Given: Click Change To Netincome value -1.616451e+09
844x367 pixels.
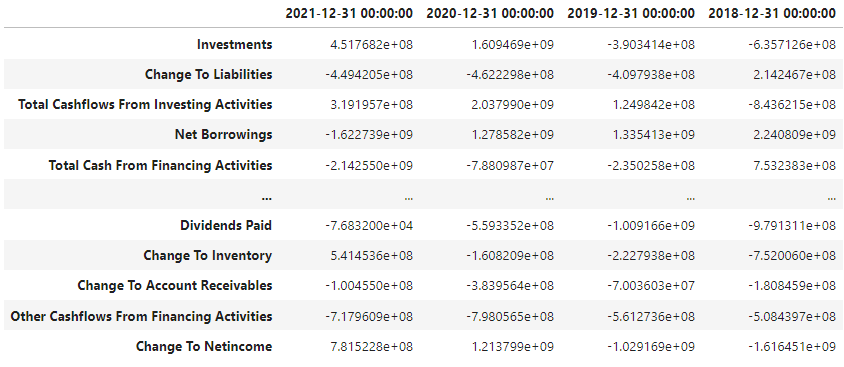Looking at the screenshot, I should [x=792, y=346].
